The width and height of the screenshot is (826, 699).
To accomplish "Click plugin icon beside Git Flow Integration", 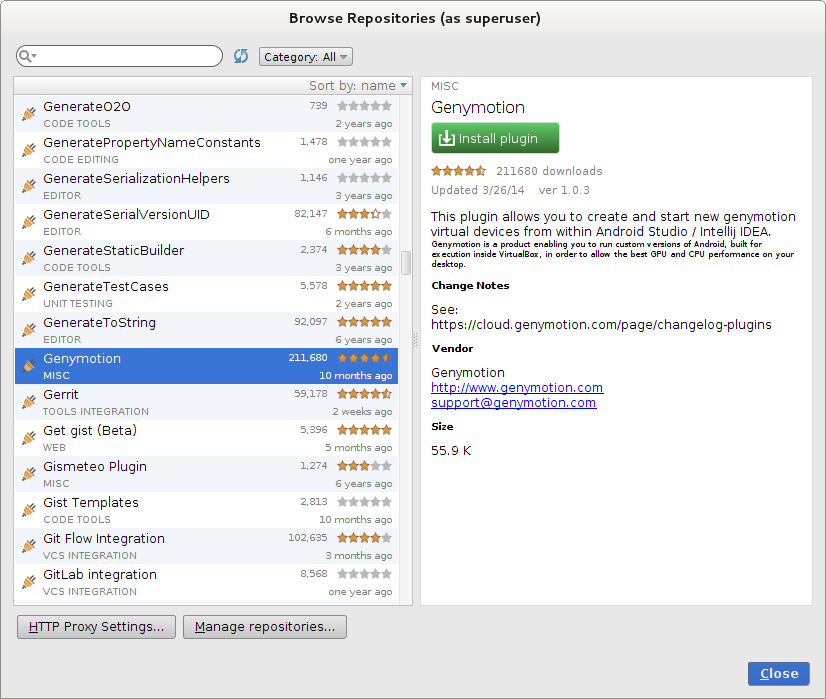I will (x=29, y=546).
